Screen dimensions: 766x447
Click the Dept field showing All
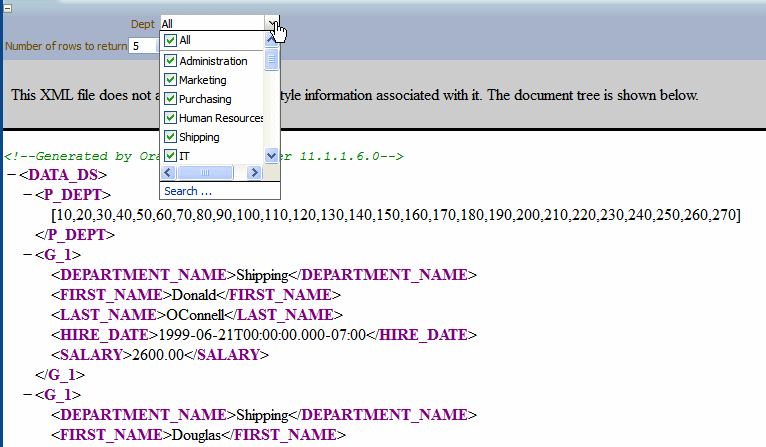pos(213,23)
